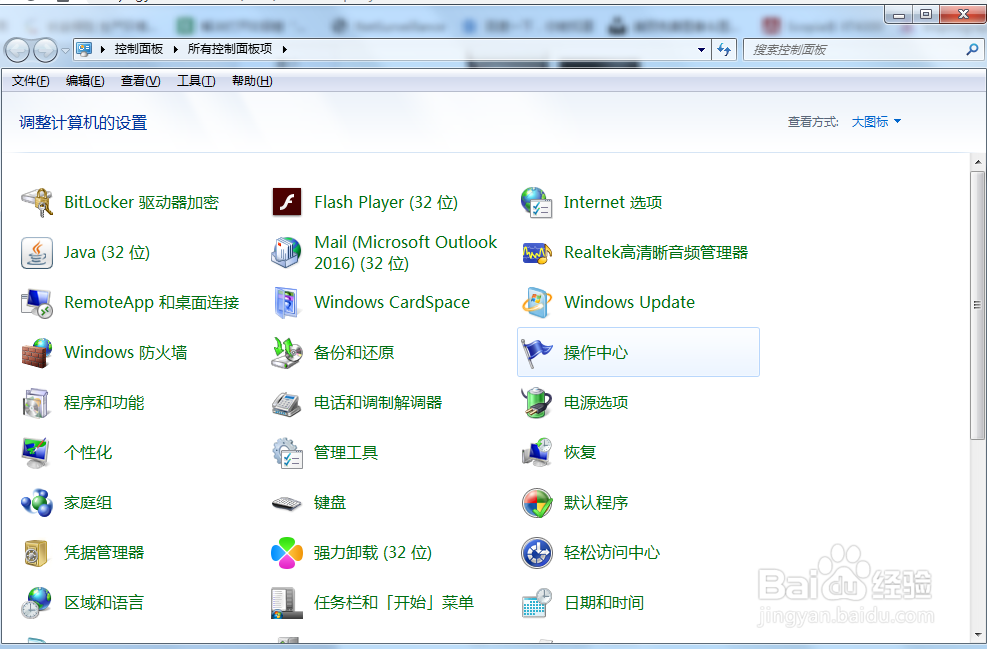This screenshot has height=649, width=987.
Task: Click the Control Panel icon in address bar
Action: click(x=84, y=49)
